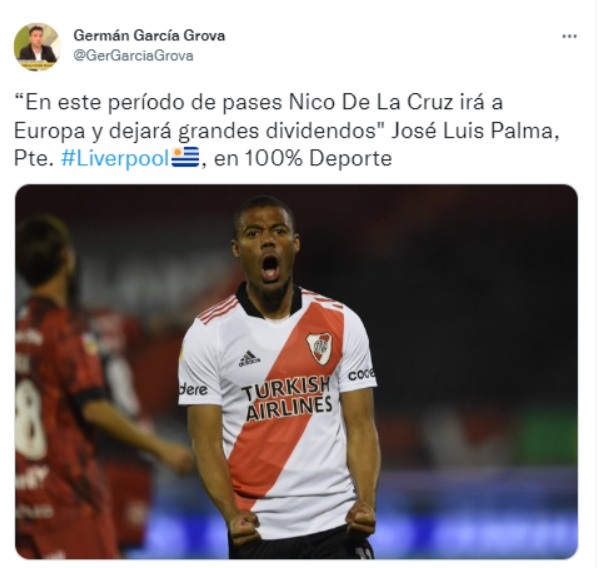Image resolution: width=604 pixels, height=568 pixels.
Task: Click the Turkish Airlines sponsor on the shirt
Action: (x=287, y=399)
